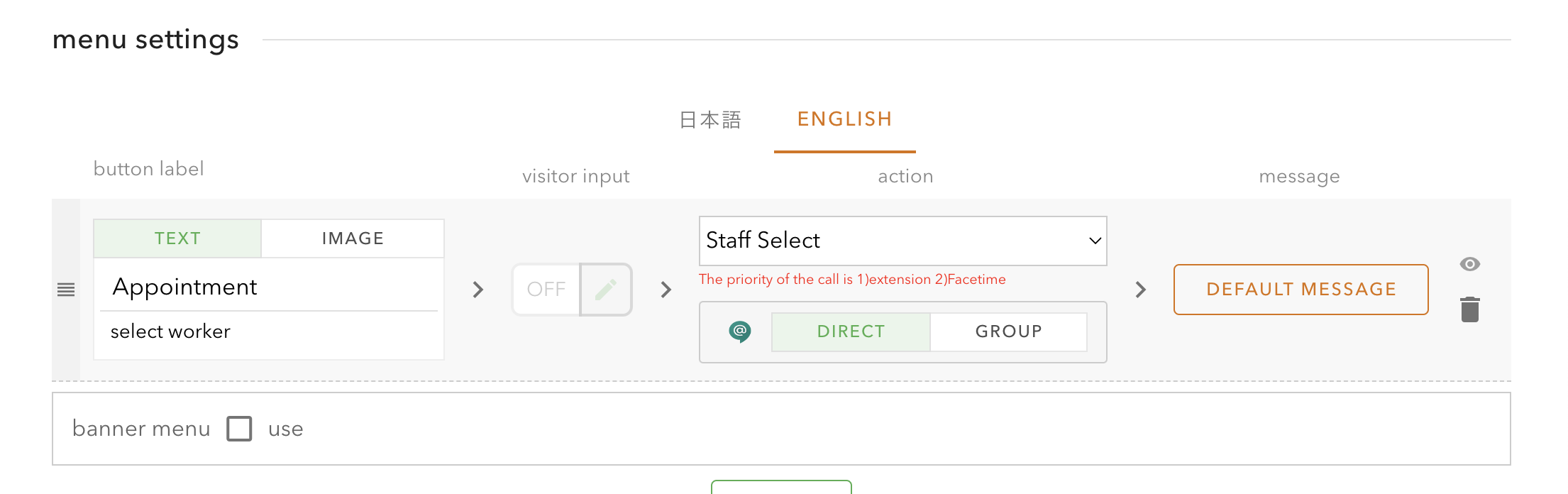
Task: Open the Staff Select action dropdown
Action: point(902,241)
